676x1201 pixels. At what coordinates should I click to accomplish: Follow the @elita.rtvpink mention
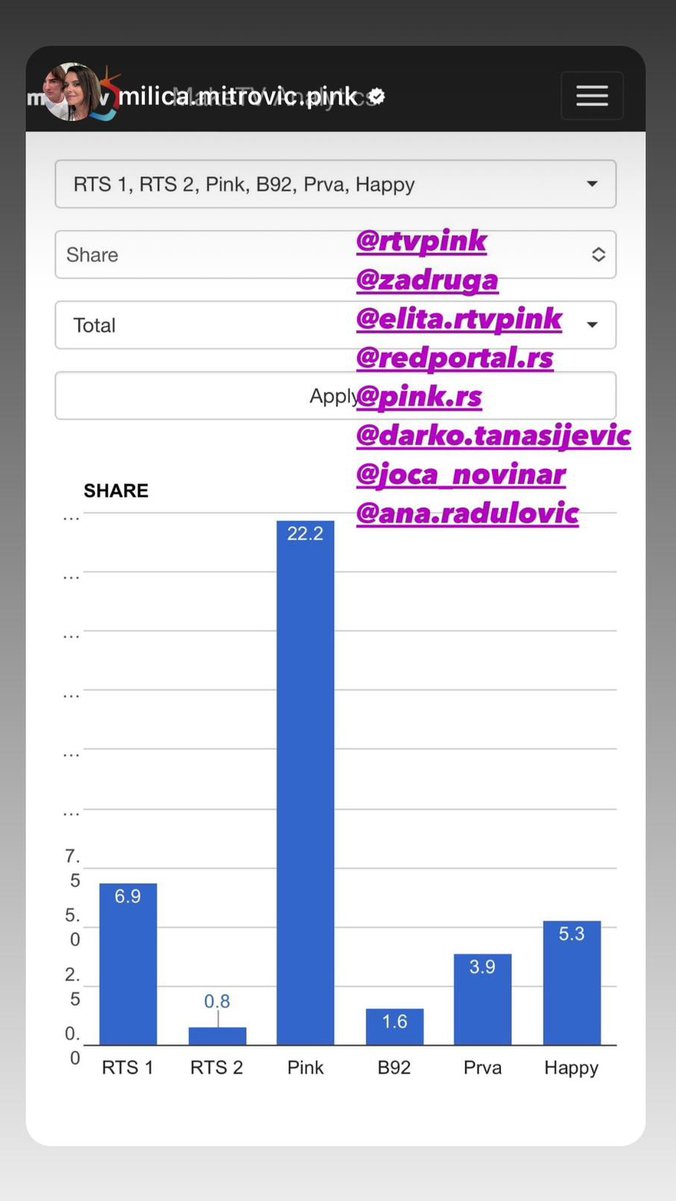point(459,319)
